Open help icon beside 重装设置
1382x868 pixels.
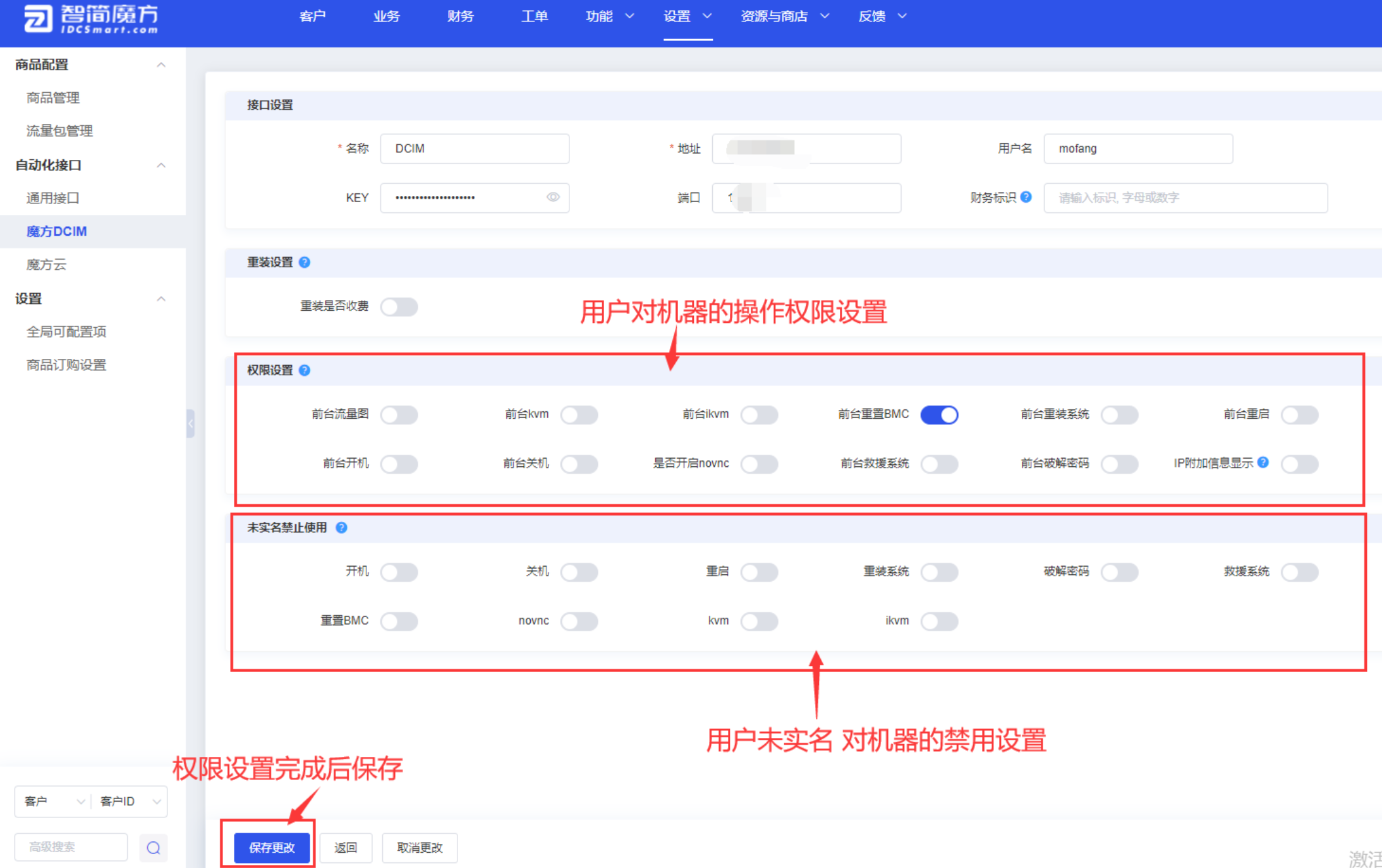click(305, 262)
